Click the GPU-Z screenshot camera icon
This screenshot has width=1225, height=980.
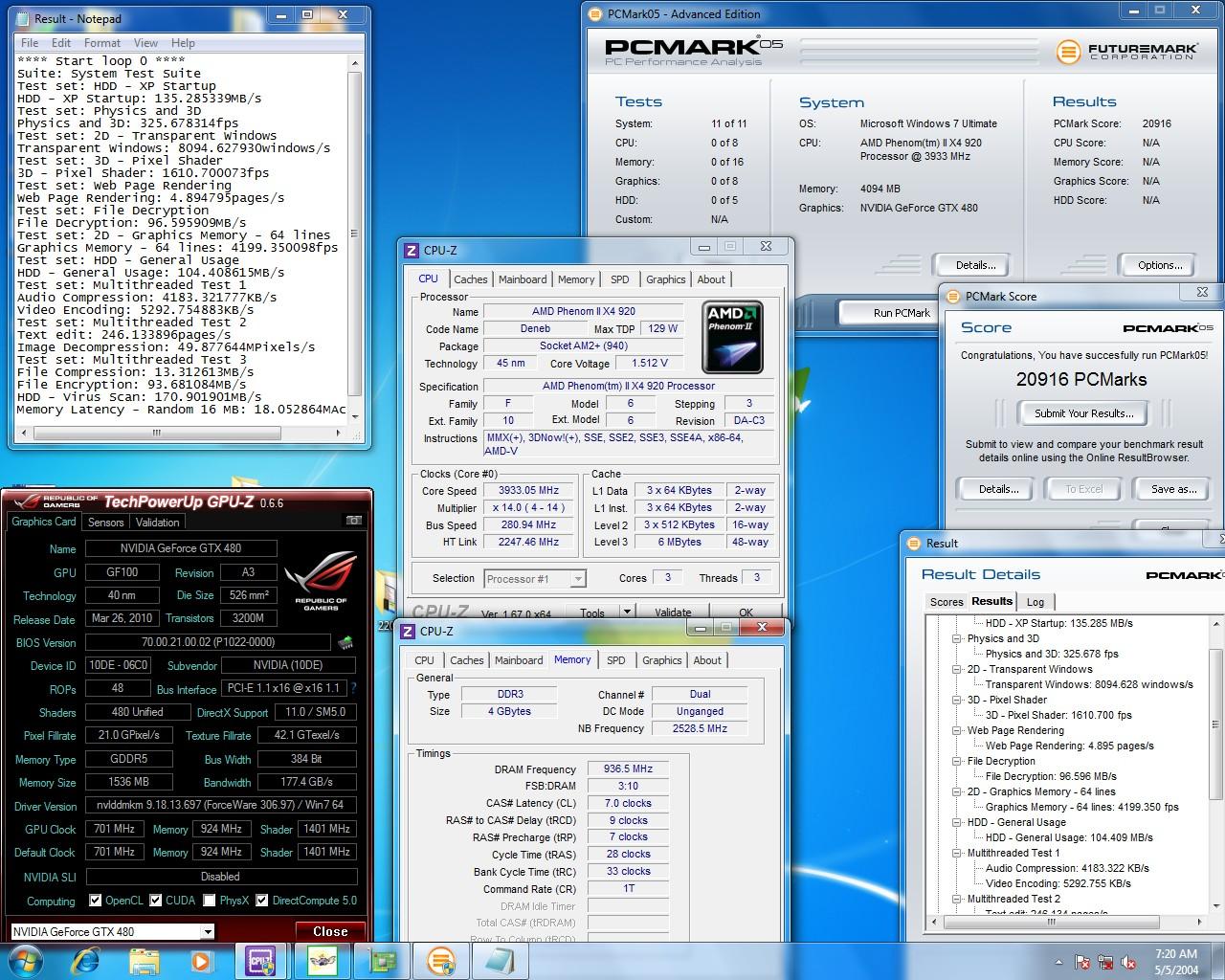[x=353, y=521]
